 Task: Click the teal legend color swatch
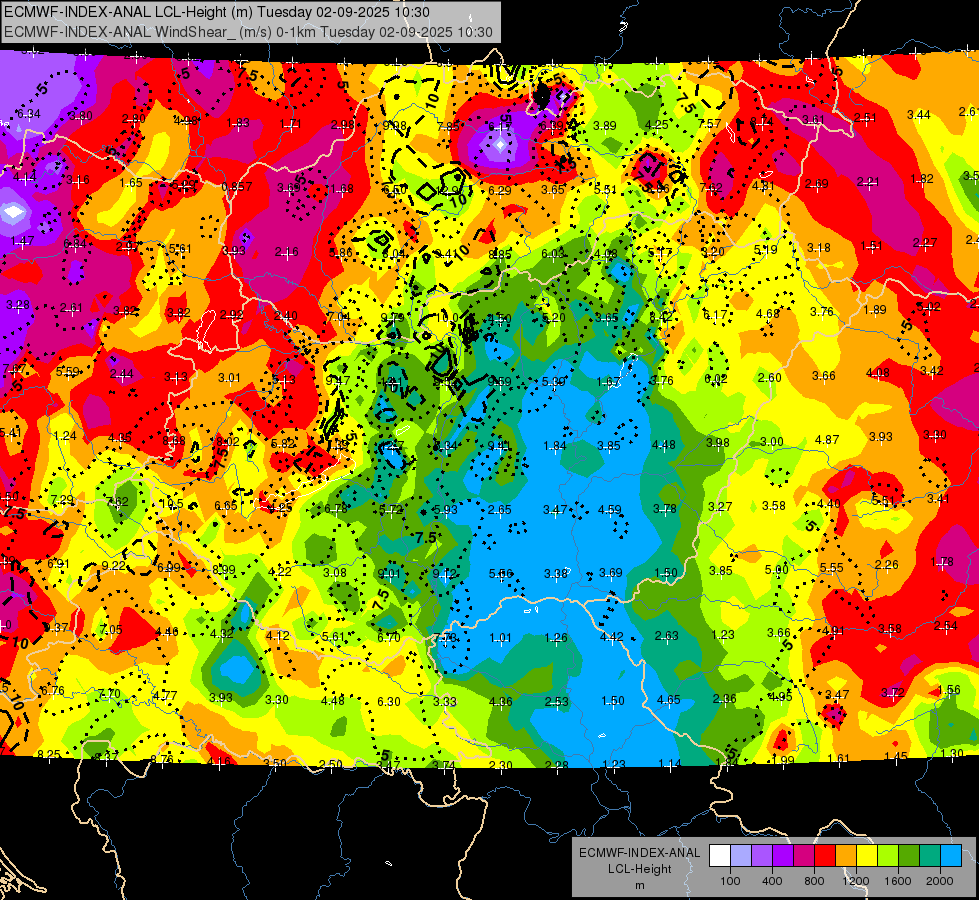[x=930, y=856]
